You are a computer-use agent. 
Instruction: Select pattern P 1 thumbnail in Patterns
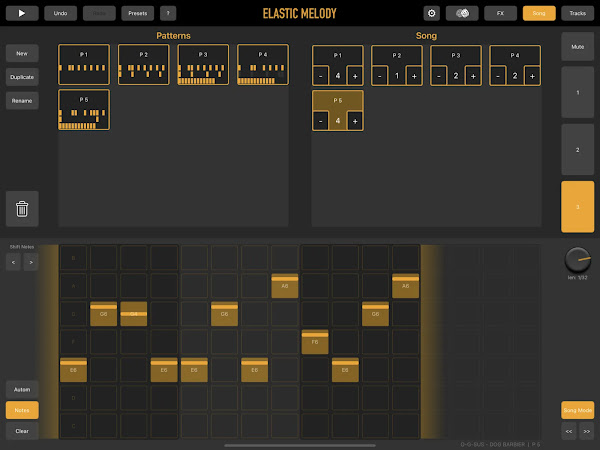84,64
